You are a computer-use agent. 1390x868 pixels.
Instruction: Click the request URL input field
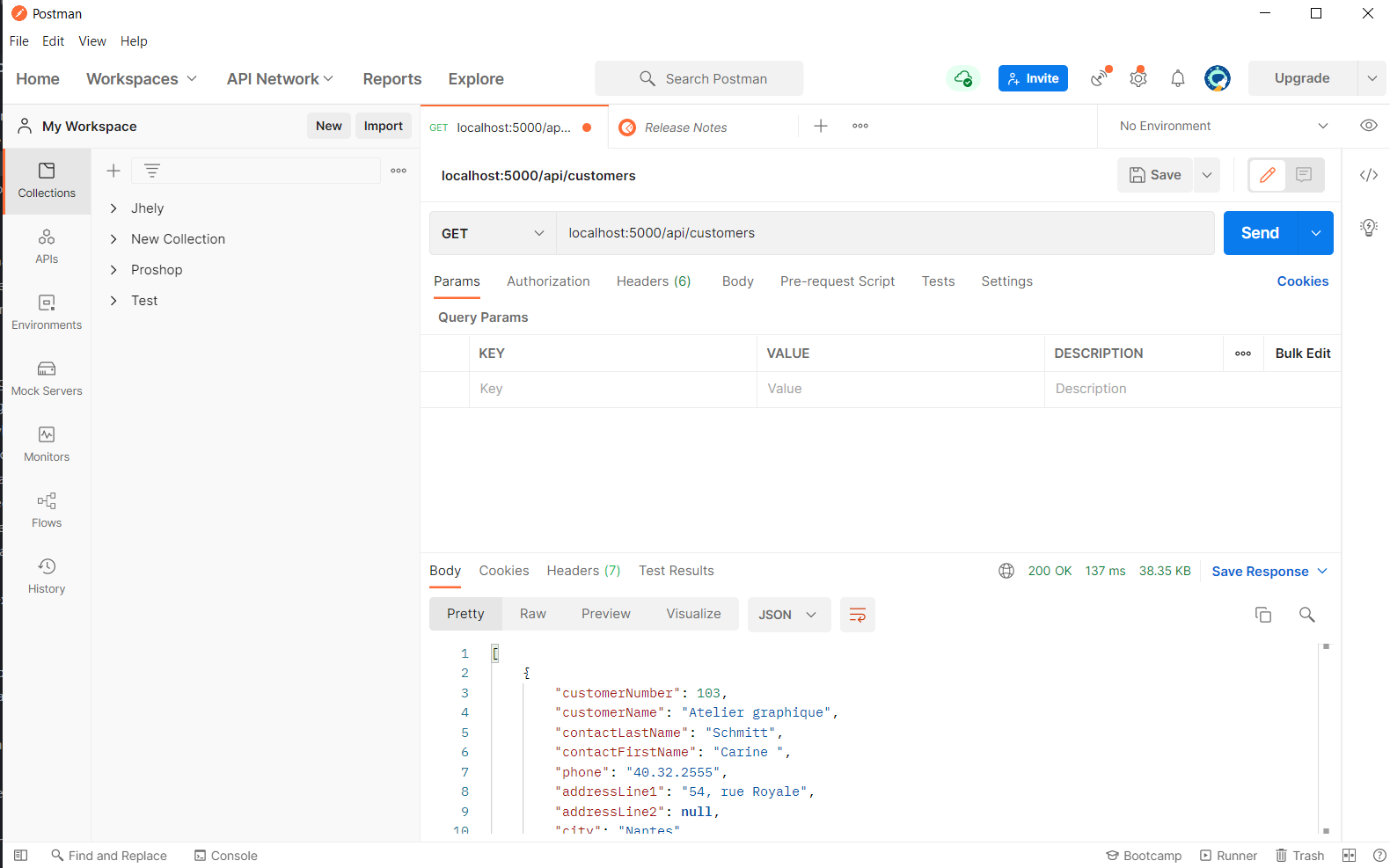click(885, 233)
